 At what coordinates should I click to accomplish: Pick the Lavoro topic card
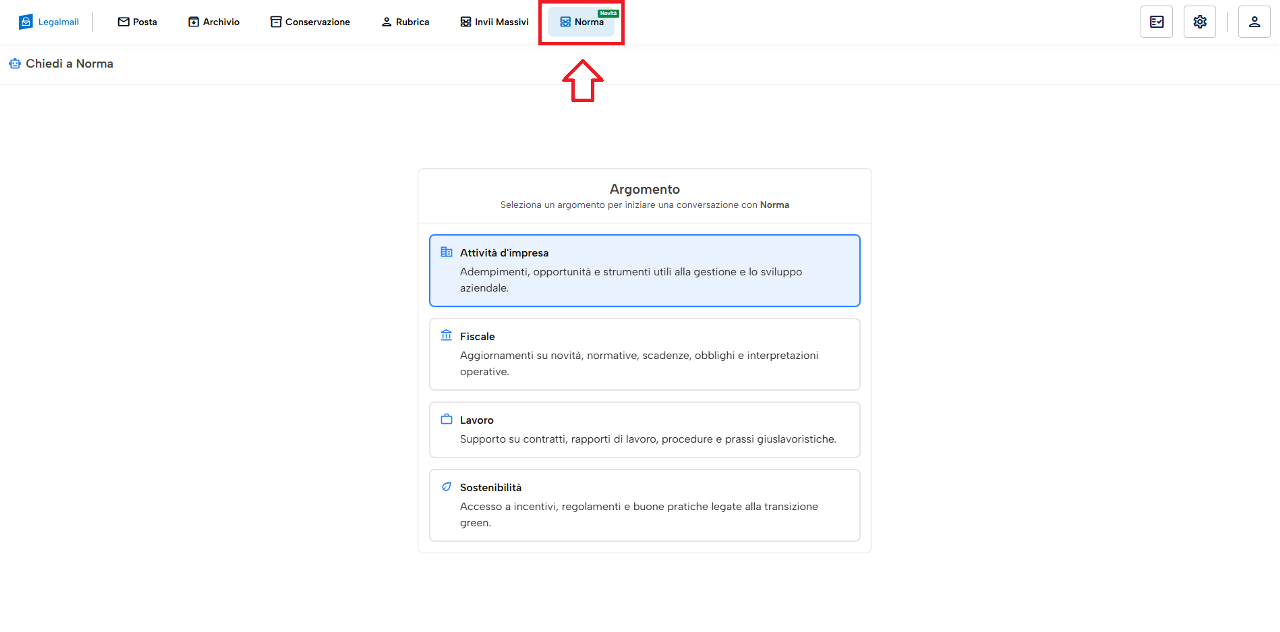645,430
